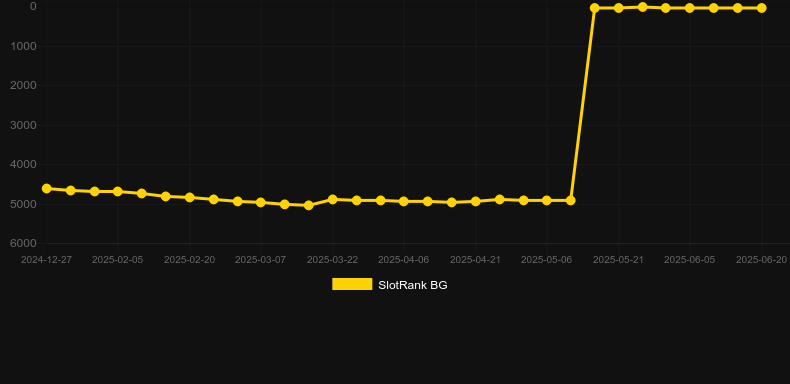
Task: Select the data point above 2025-05-21
Action: point(619,8)
